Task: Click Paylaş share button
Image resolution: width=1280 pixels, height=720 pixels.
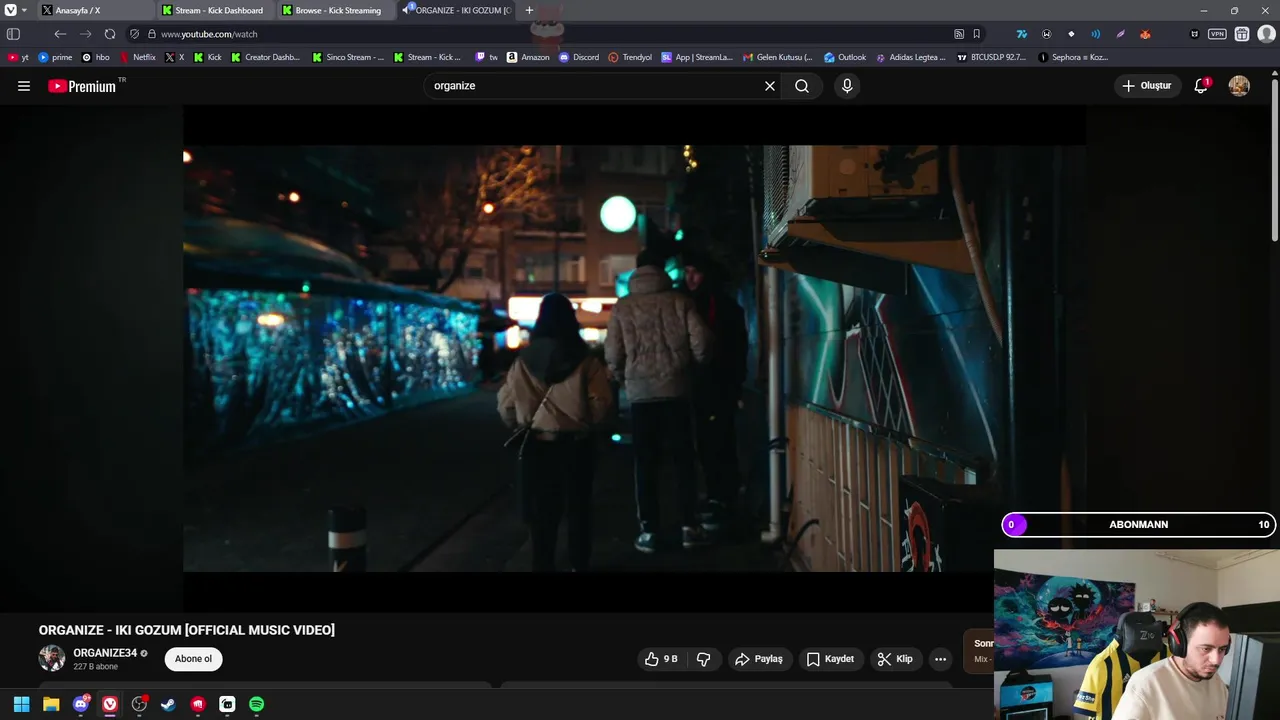Action: [x=758, y=659]
